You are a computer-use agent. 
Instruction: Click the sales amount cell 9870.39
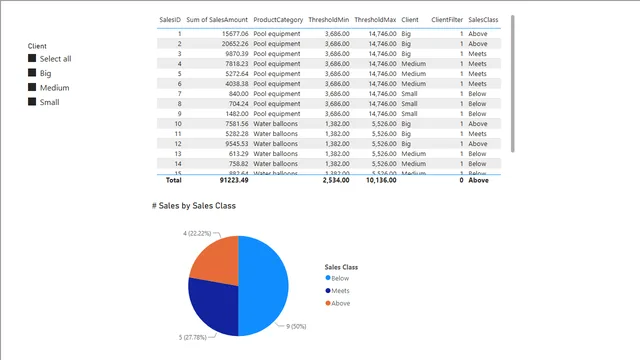[x=236, y=53]
